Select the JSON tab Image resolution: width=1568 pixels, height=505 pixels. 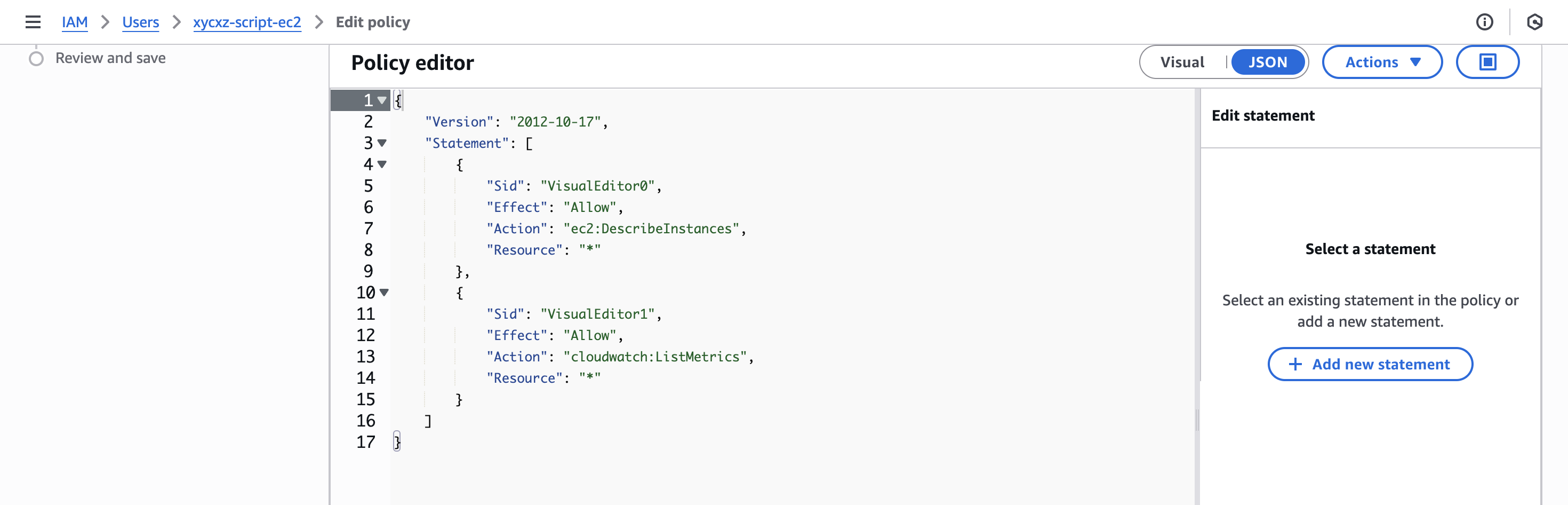click(1268, 61)
